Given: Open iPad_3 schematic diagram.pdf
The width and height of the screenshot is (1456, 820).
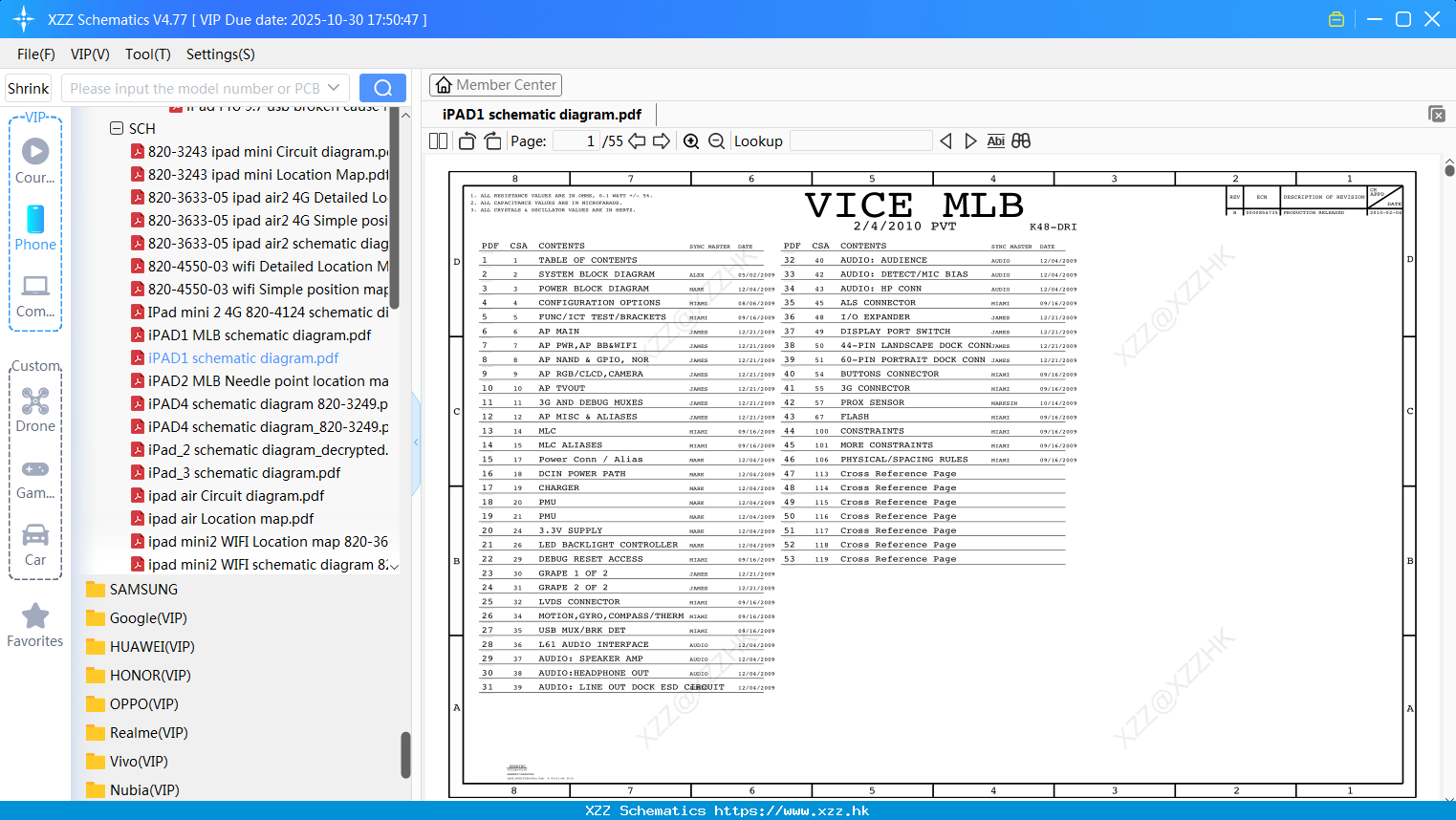Looking at the screenshot, I should point(236,473).
